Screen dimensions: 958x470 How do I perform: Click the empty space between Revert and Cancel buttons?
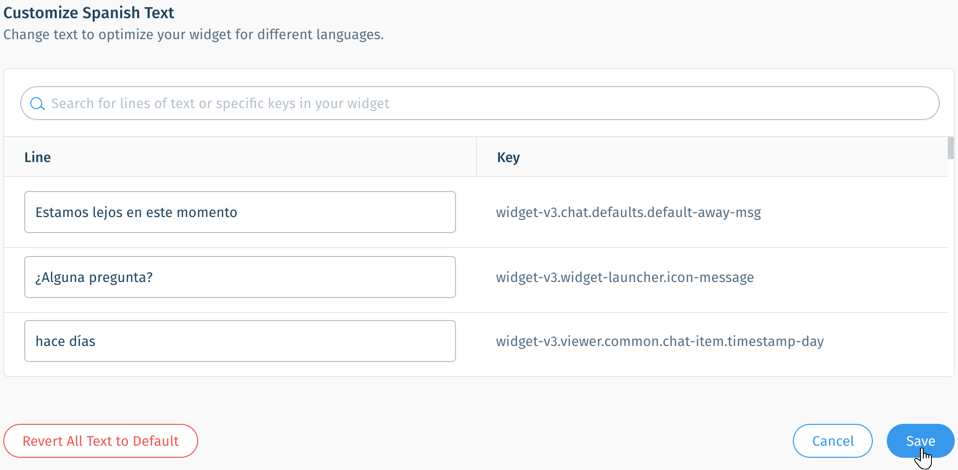(495, 441)
